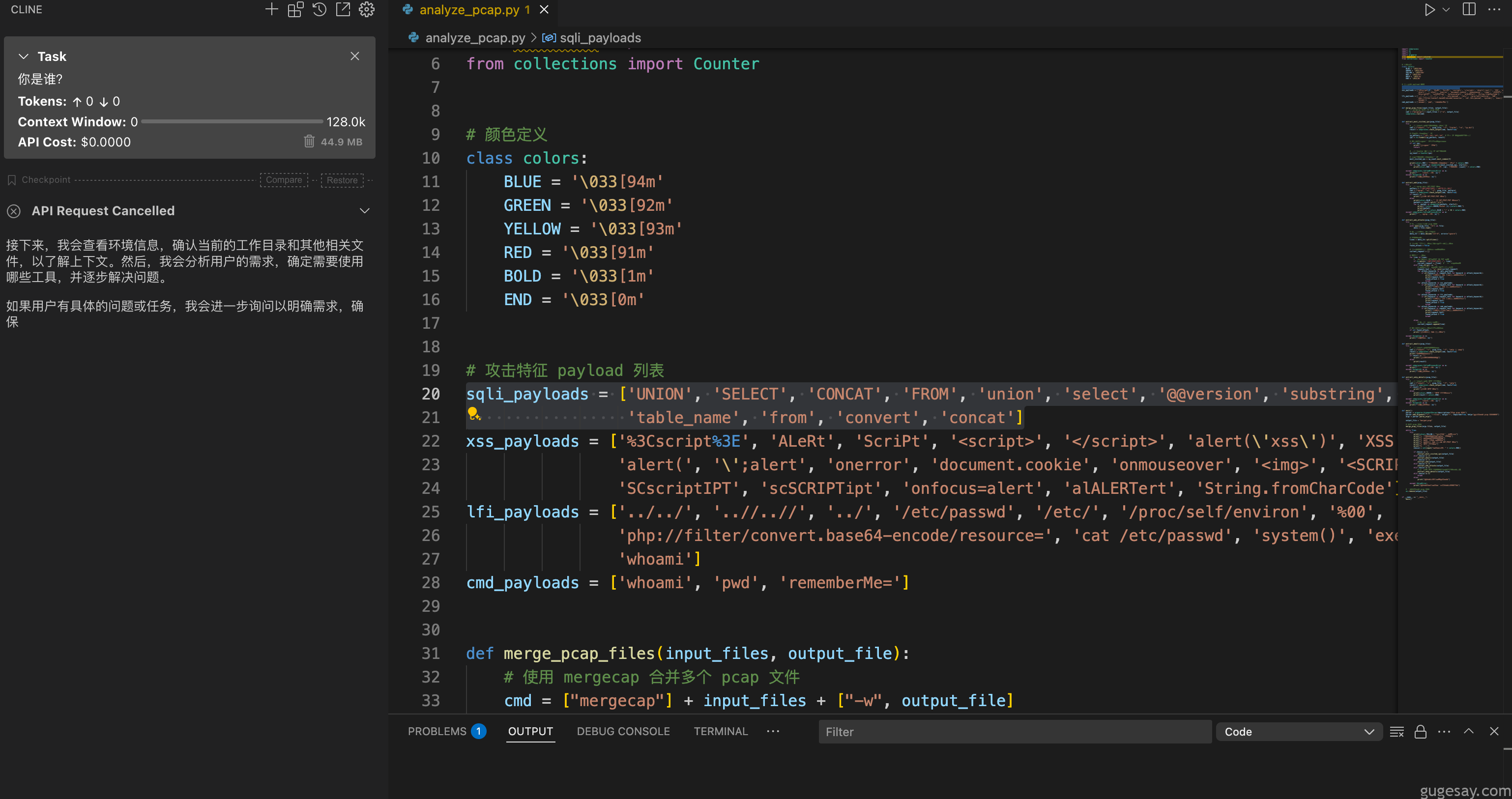Click line number 31 in gutter
The width and height of the screenshot is (1512, 799).
click(x=430, y=653)
